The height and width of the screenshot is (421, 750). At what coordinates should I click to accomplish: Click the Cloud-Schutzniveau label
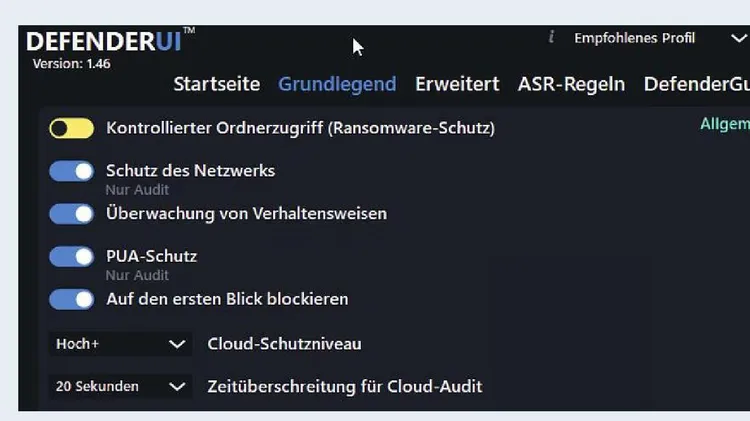(x=284, y=344)
